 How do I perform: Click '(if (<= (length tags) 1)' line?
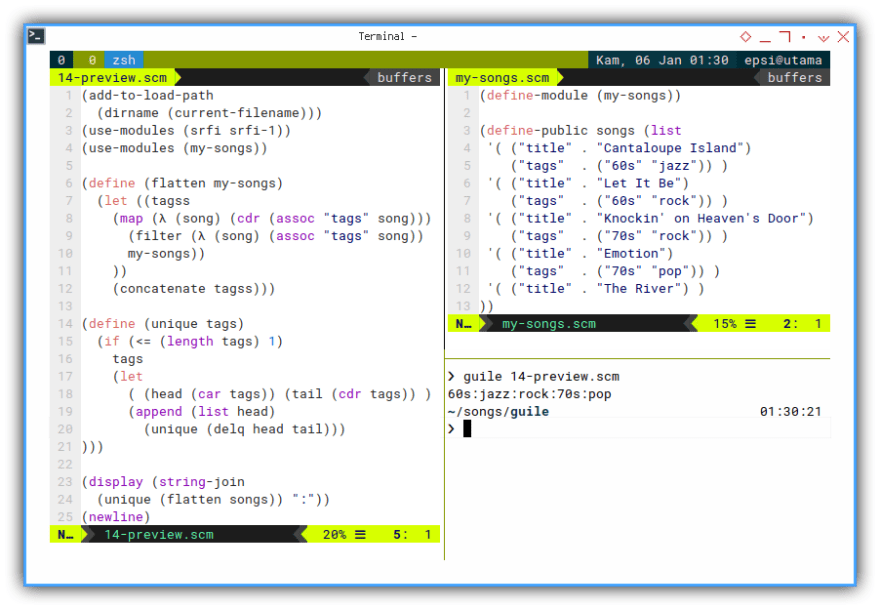pos(190,341)
